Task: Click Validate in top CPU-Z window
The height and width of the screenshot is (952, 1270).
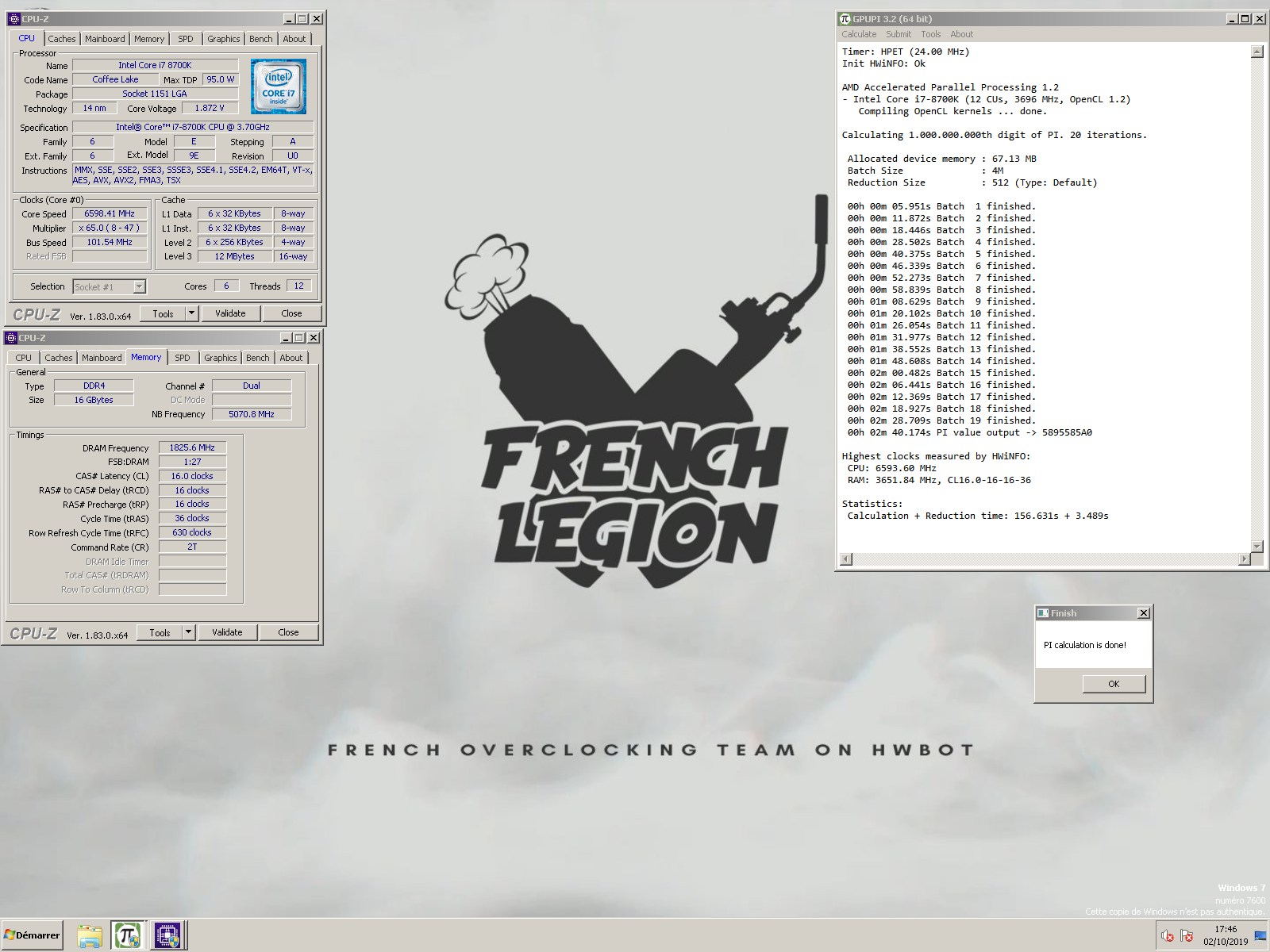Action: pos(230,313)
